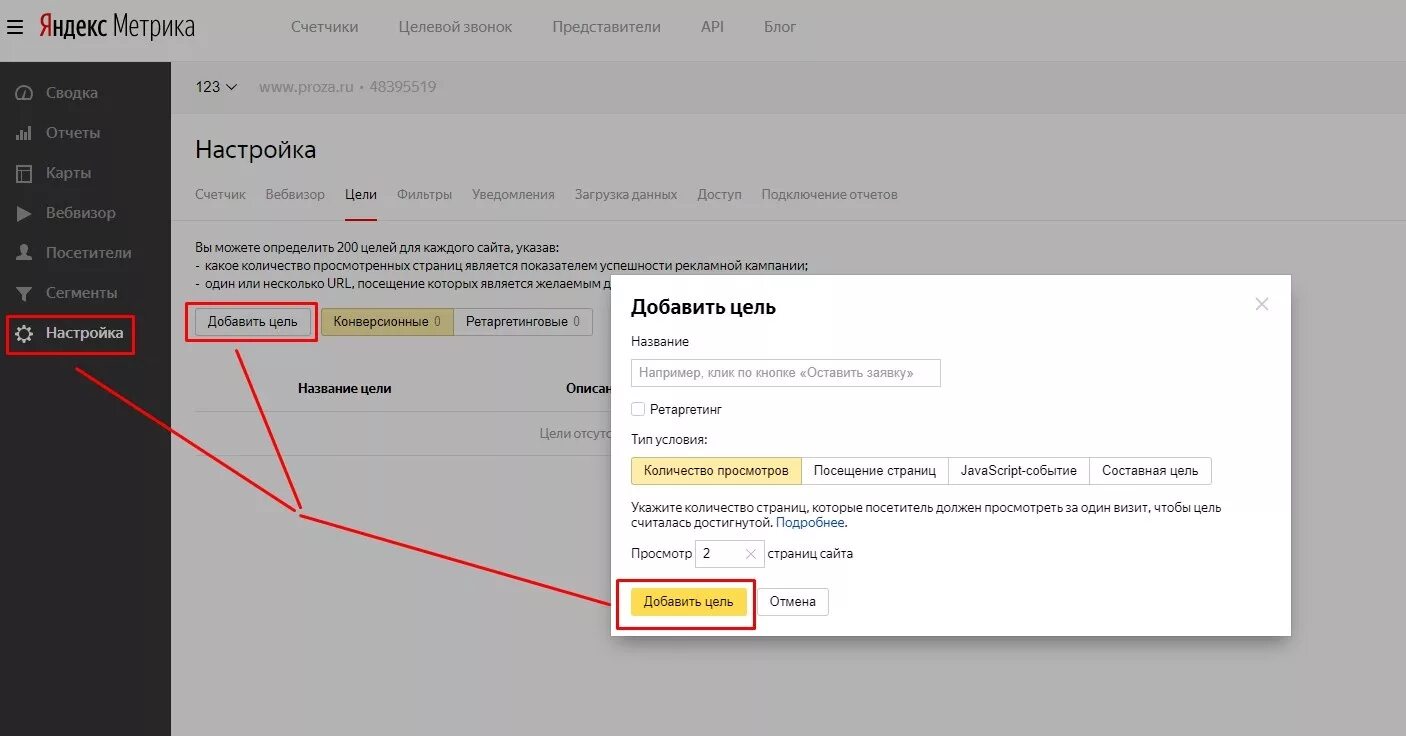Click the Посетители person icon
This screenshot has width=1406, height=736.
tap(25, 253)
